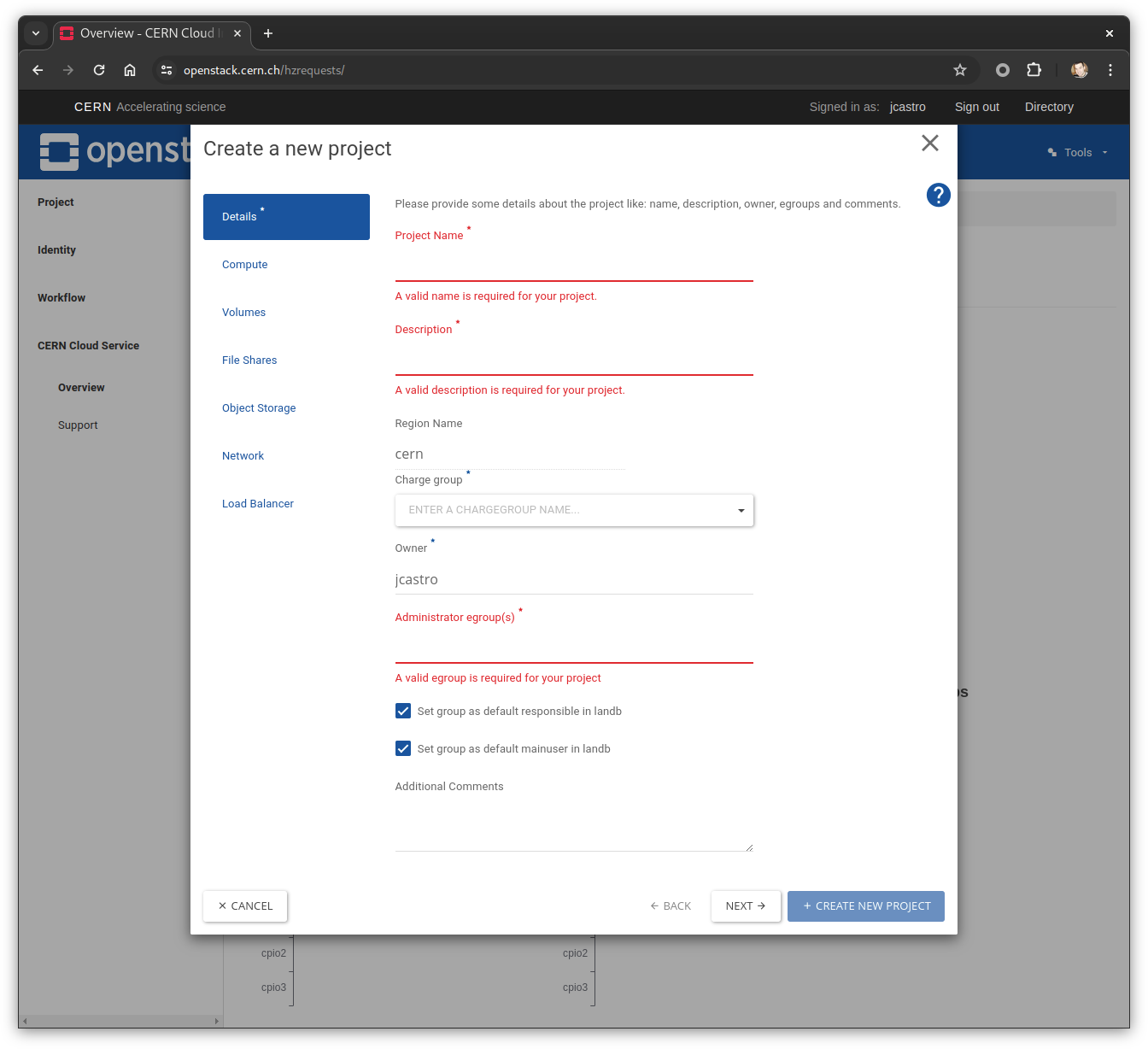Open the Chrome three-dot menu

1110,70
